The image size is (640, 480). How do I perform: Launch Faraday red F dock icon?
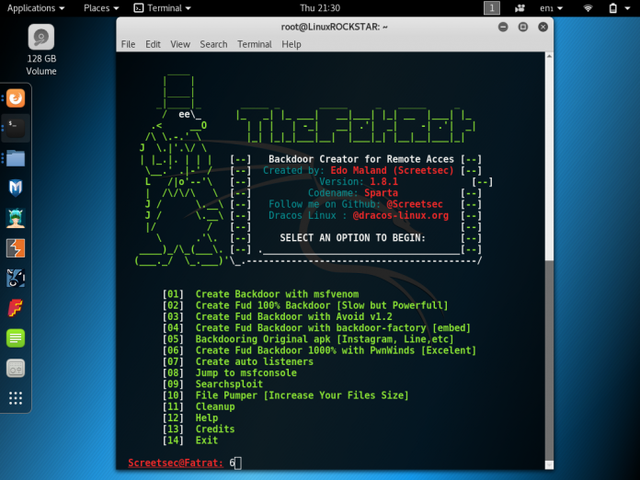tap(16, 308)
